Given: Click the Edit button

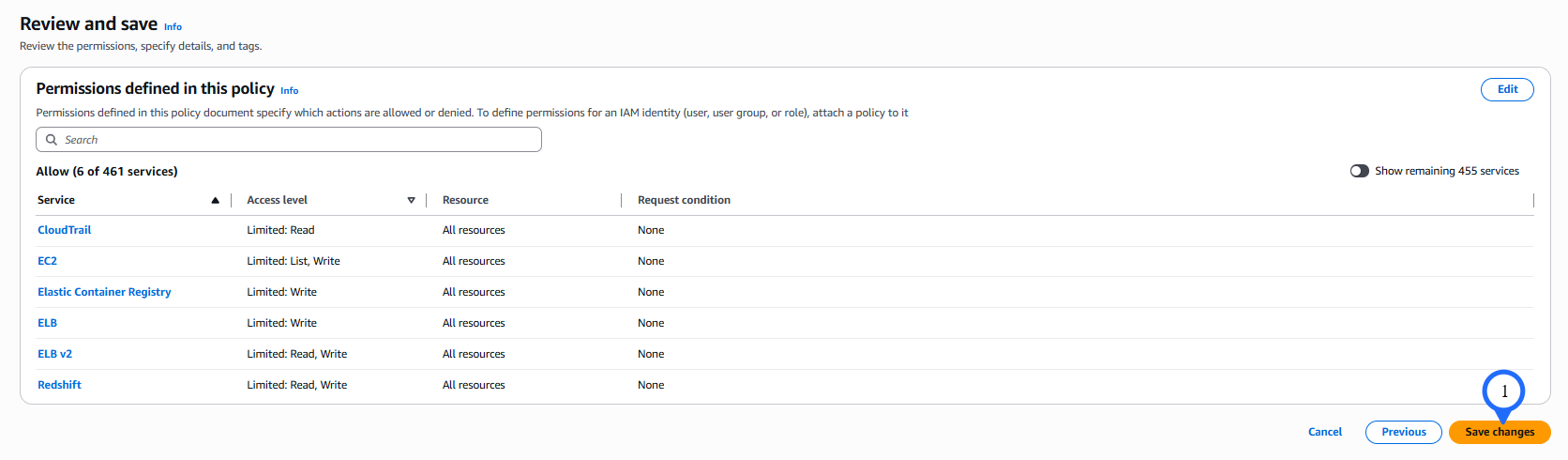Looking at the screenshot, I should click(x=1506, y=89).
